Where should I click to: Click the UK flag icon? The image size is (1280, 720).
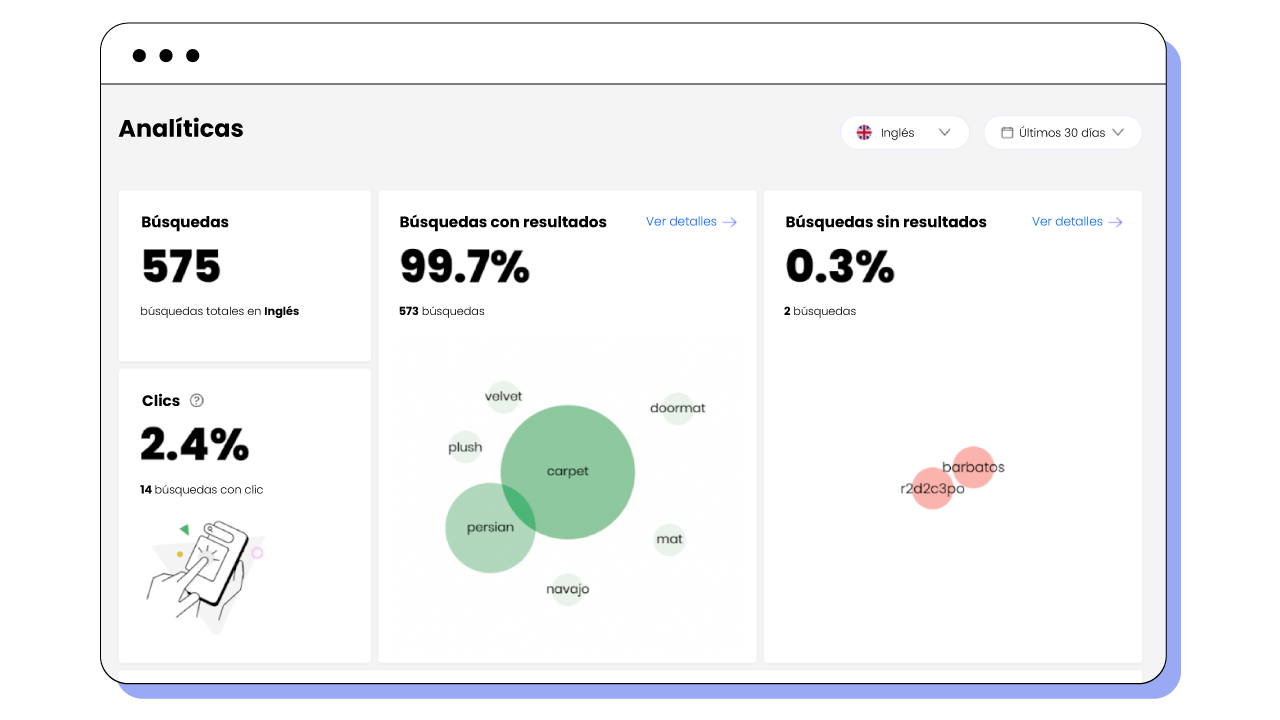[864, 132]
